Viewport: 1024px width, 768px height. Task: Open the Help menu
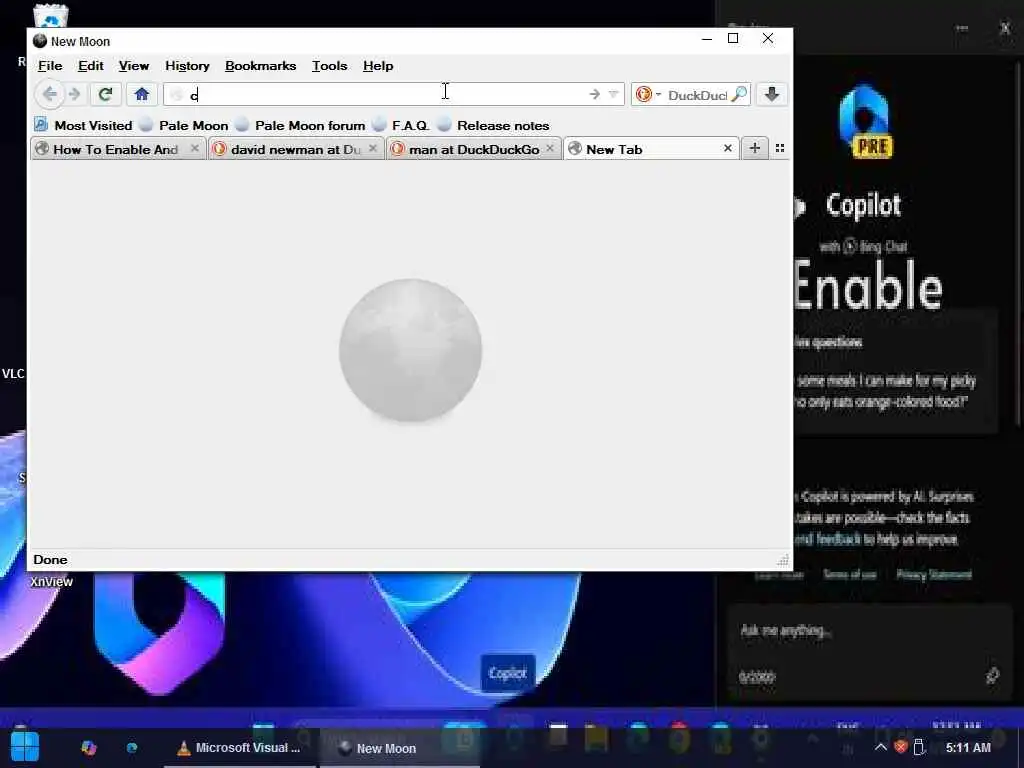click(378, 66)
